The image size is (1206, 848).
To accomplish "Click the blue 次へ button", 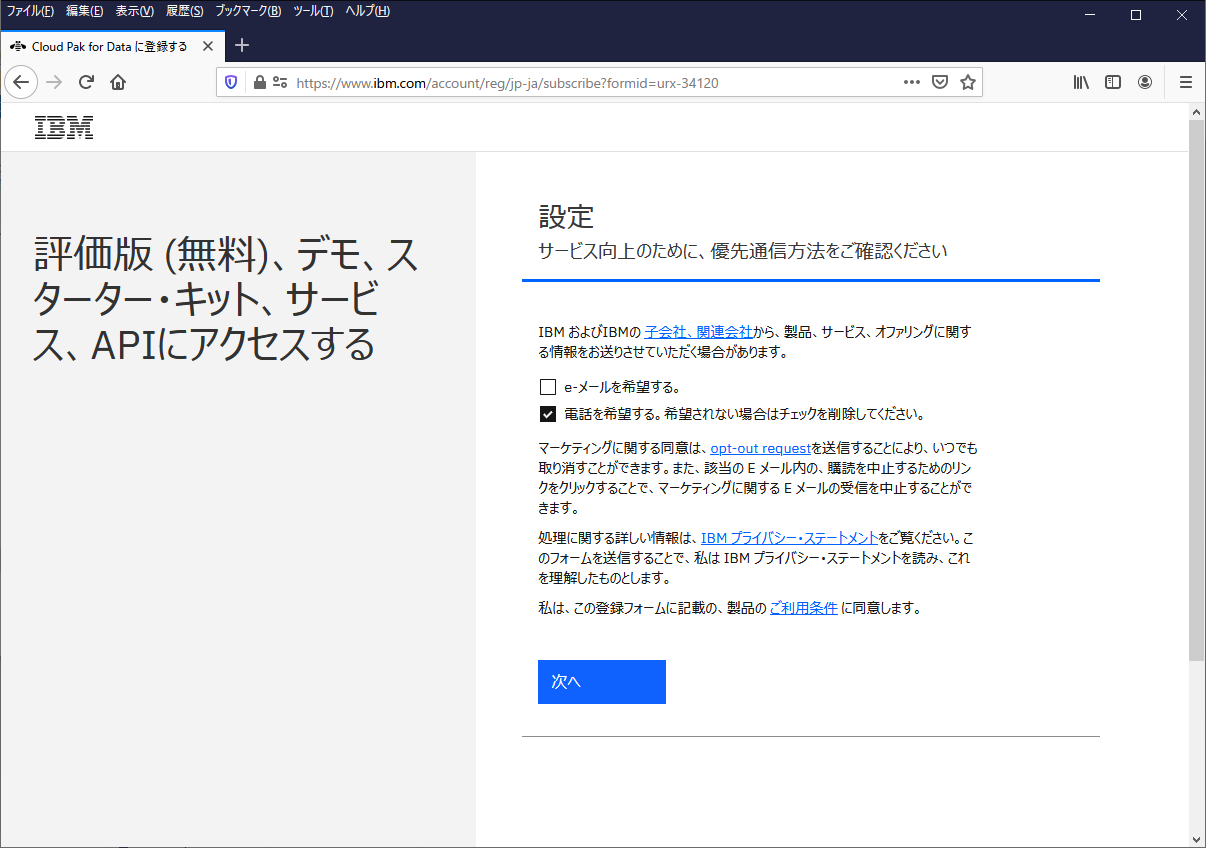I will [x=601, y=681].
